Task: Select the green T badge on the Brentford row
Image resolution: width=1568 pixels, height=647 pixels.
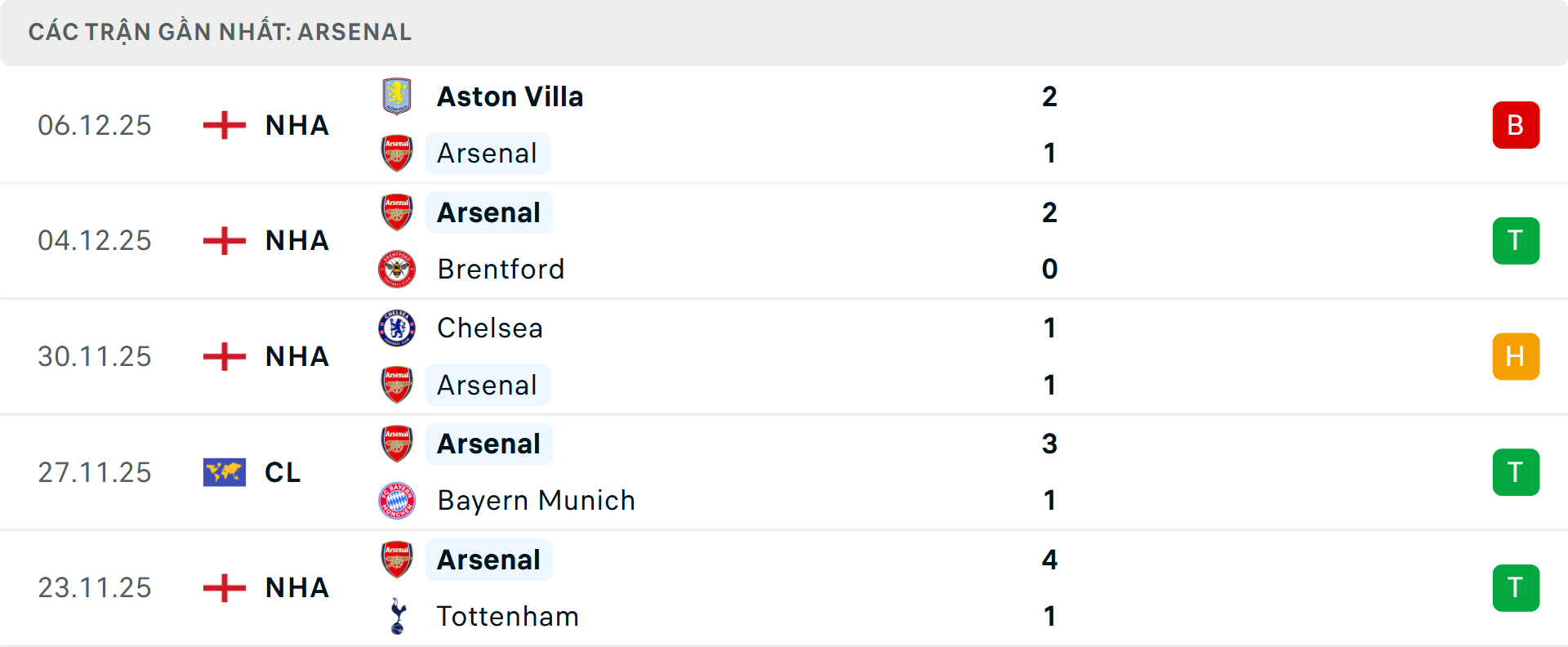Action: point(1517,240)
